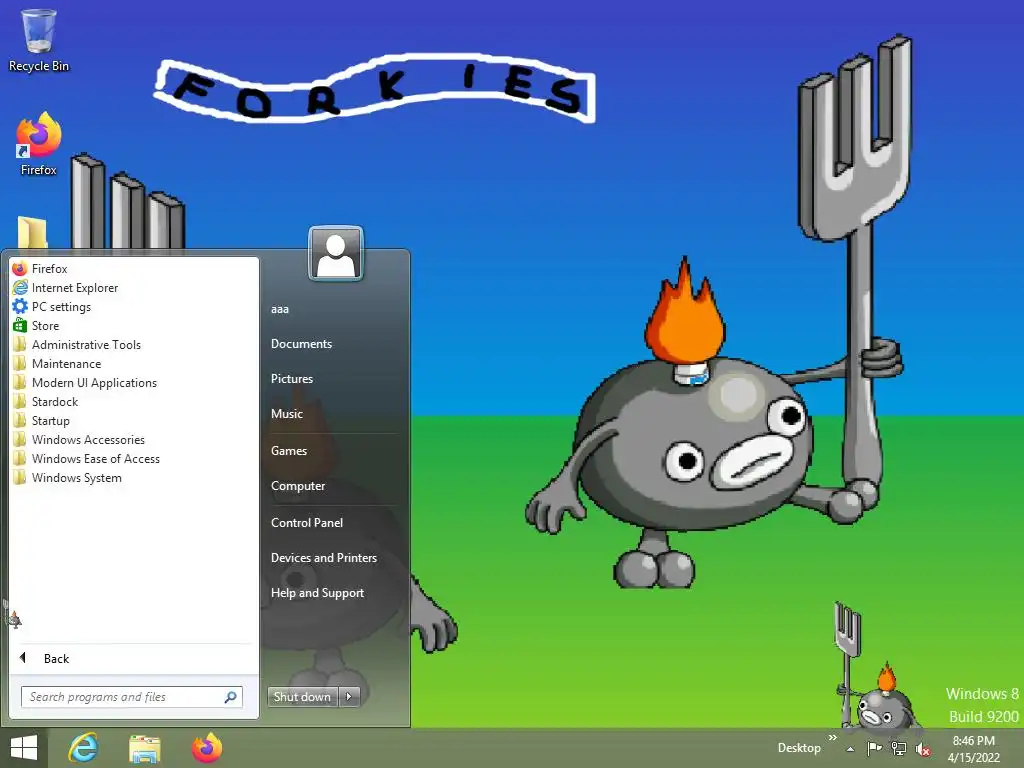Open Documents from the start menu

point(301,344)
